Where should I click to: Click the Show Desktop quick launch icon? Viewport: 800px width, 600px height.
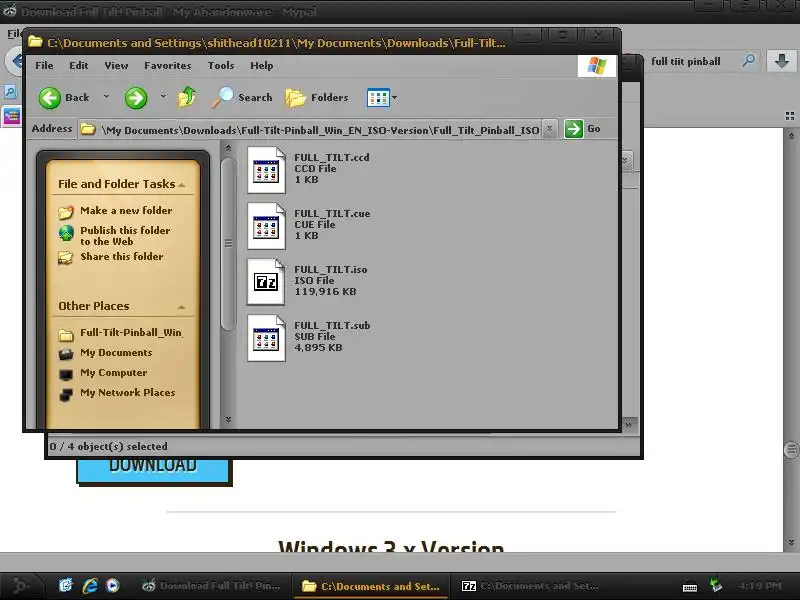[66, 585]
